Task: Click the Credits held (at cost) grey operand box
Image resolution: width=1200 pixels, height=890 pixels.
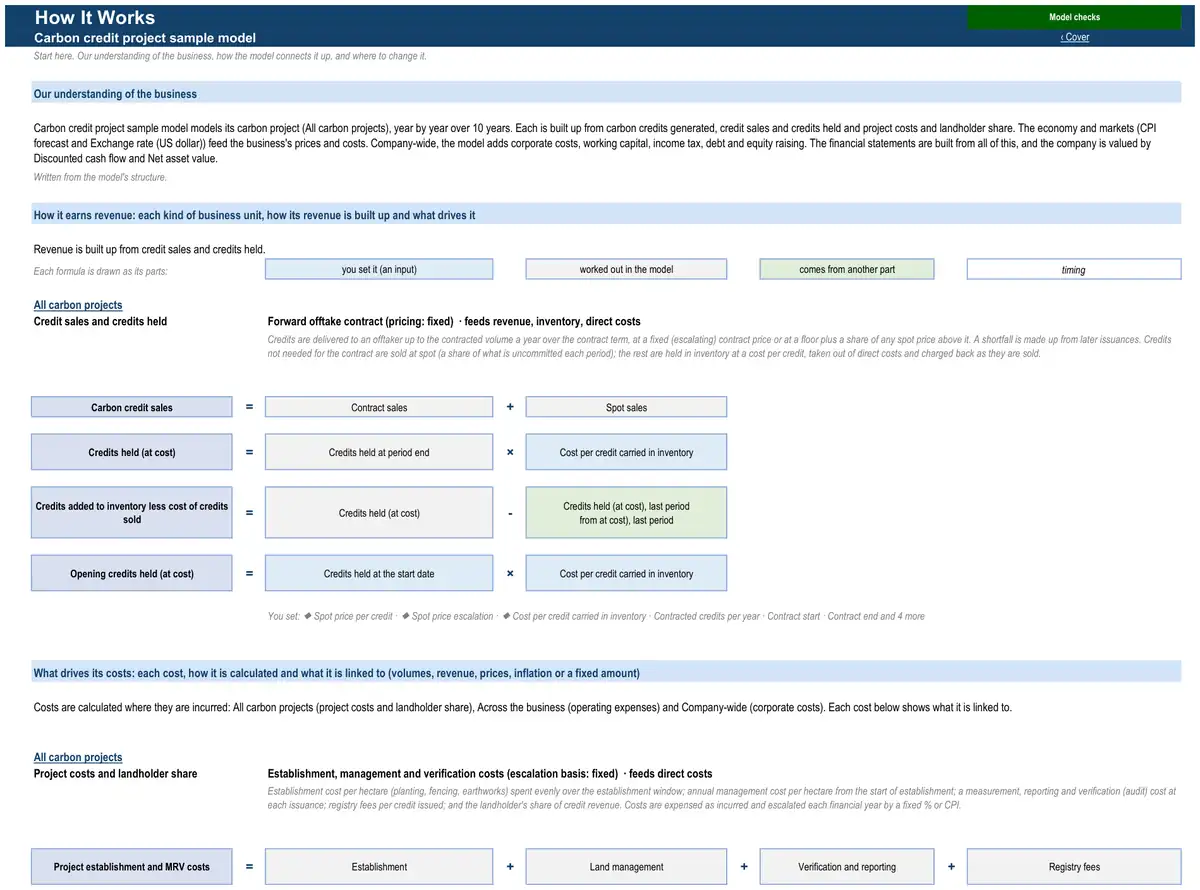Action: point(379,513)
